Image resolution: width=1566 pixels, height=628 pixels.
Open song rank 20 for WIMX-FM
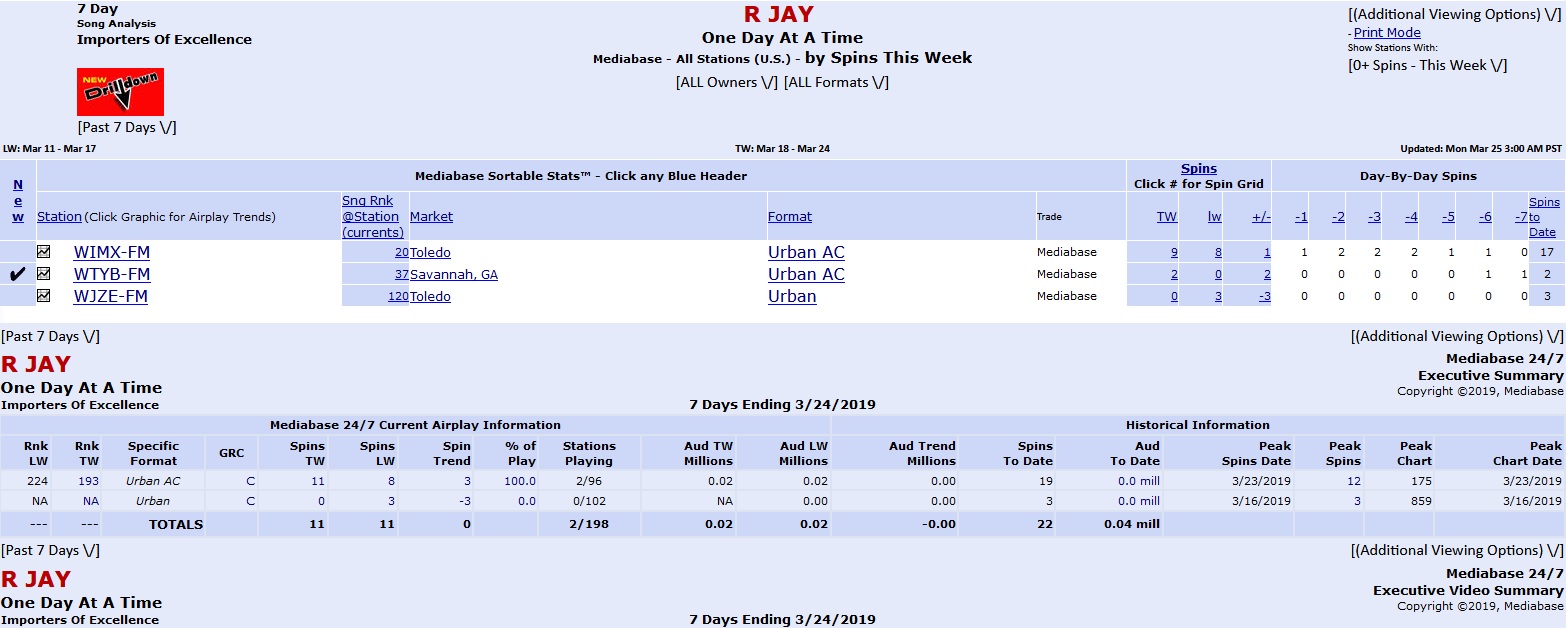pyautogui.click(x=401, y=253)
